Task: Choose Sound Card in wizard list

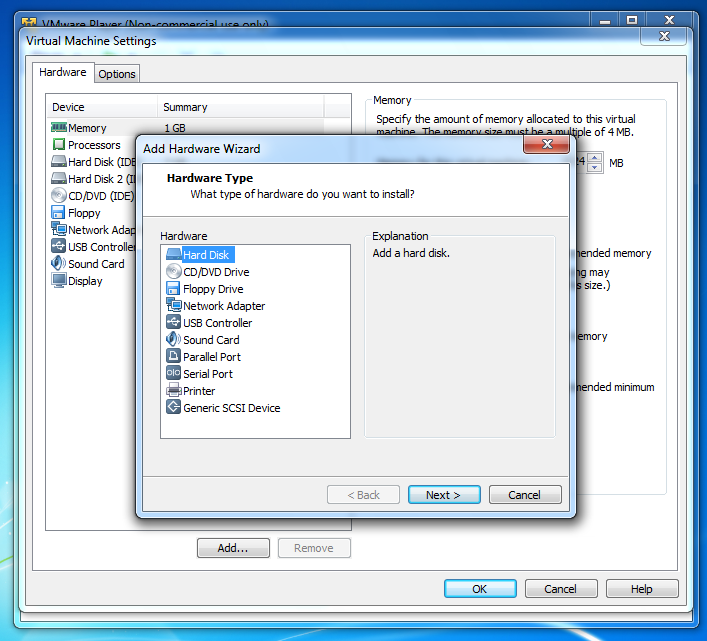Action: click(x=211, y=340)
